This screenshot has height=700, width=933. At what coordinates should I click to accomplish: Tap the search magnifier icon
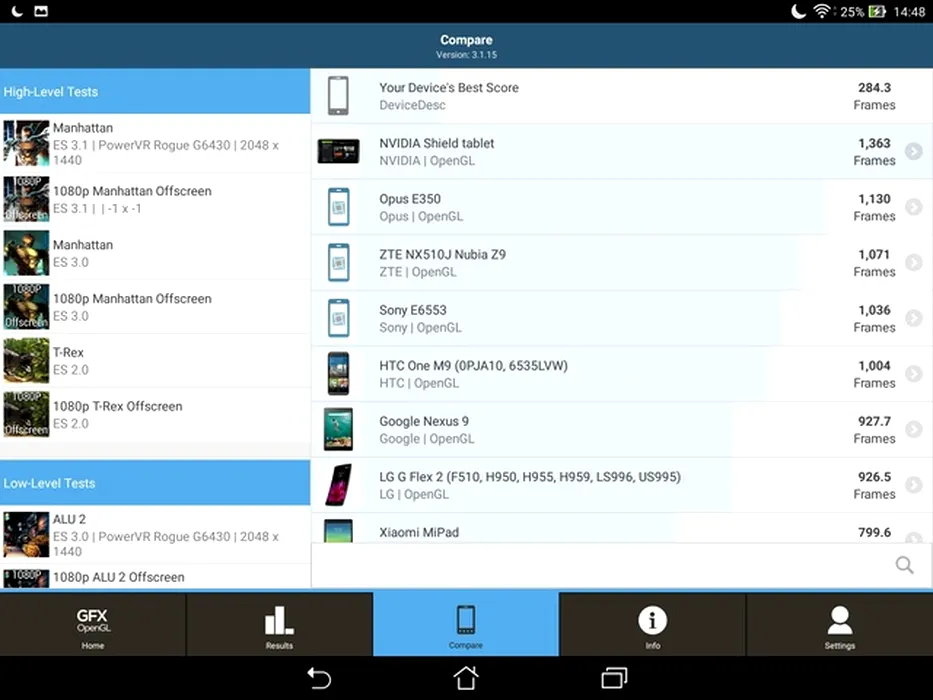click(x=904, y=566)
